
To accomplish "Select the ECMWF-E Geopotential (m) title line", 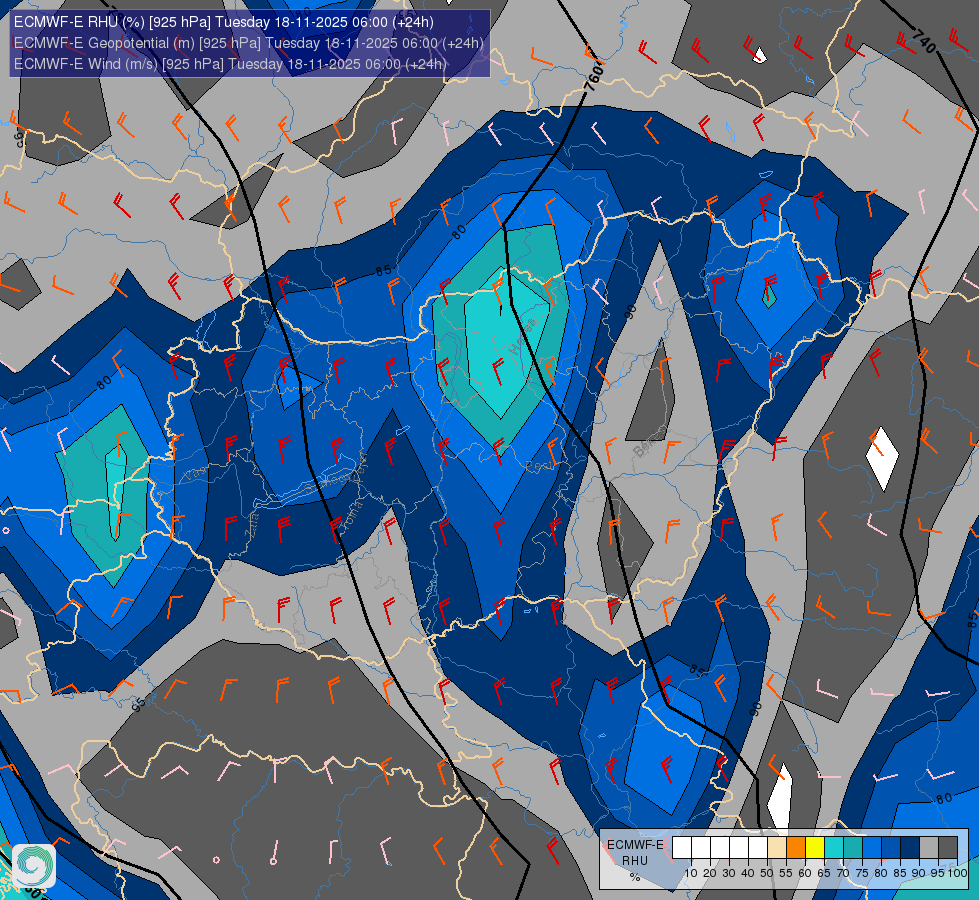I will click(248, 43).
